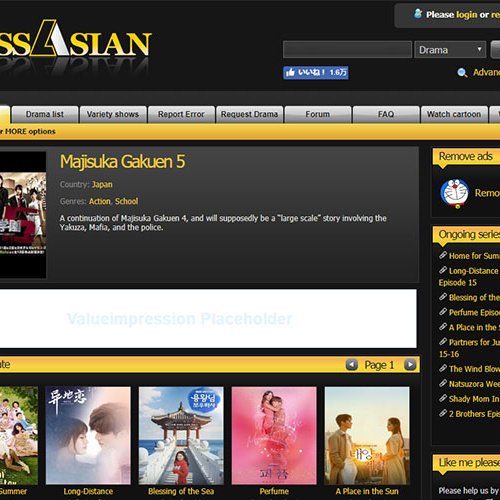Open the School genre link
Viewport: 500px width, 500px height.
(126, 201)
